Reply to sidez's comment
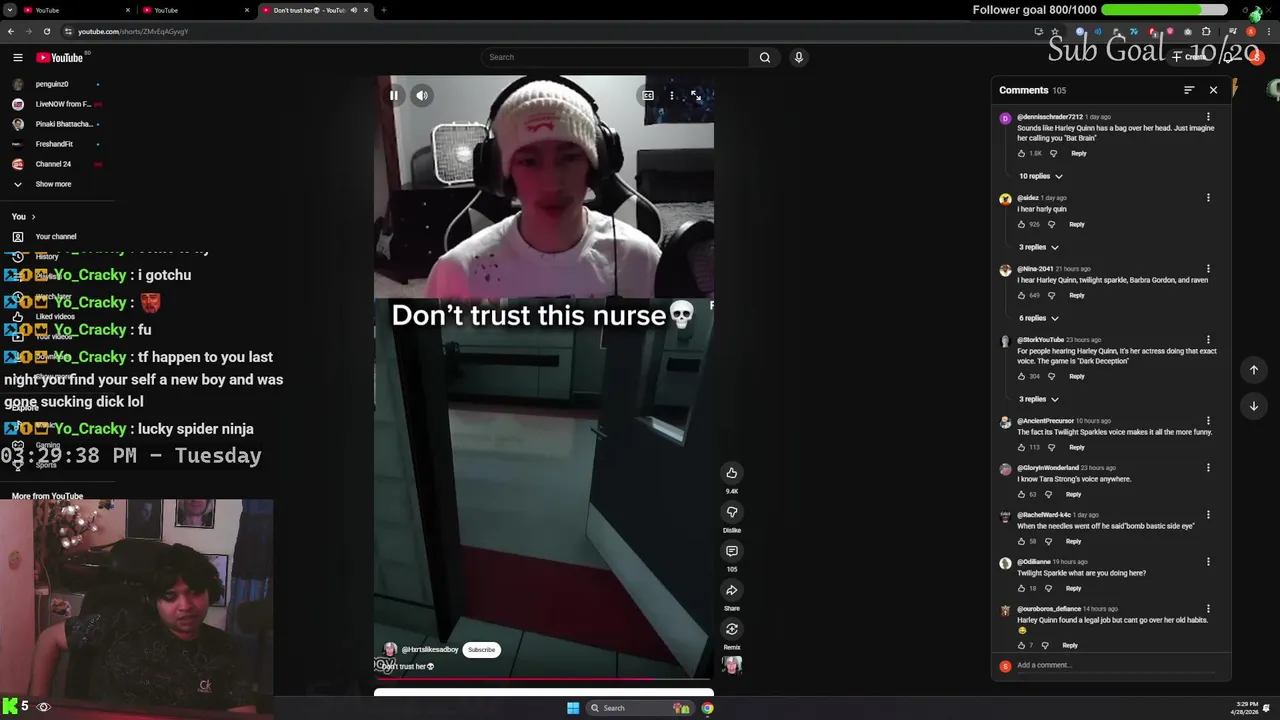 click(x=1076, y=224)
